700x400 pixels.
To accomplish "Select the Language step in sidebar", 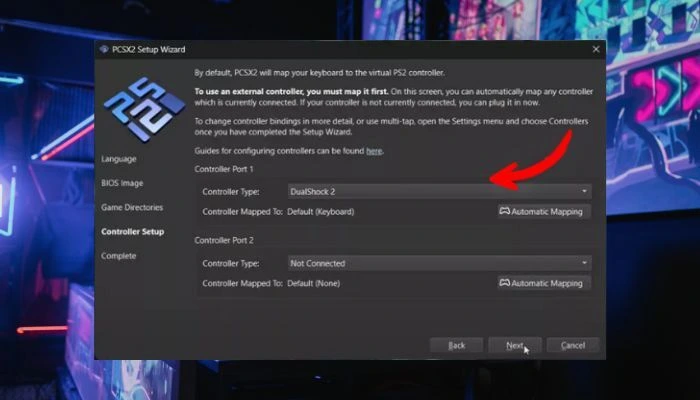I will click(x=119, y=159).
